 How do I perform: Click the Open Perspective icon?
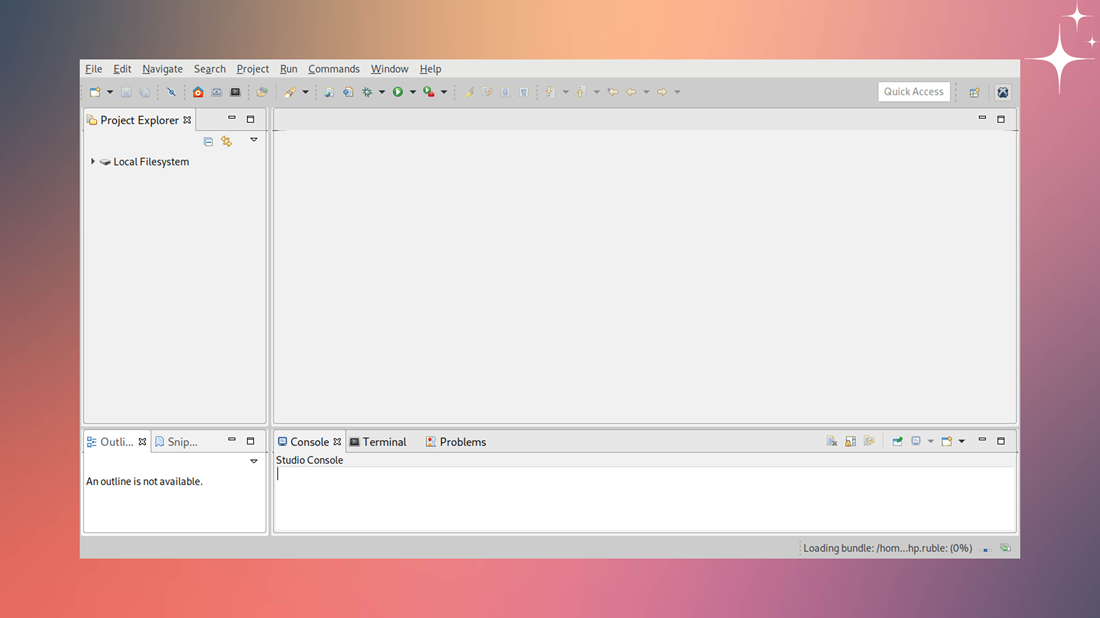(x=974, y=93)
